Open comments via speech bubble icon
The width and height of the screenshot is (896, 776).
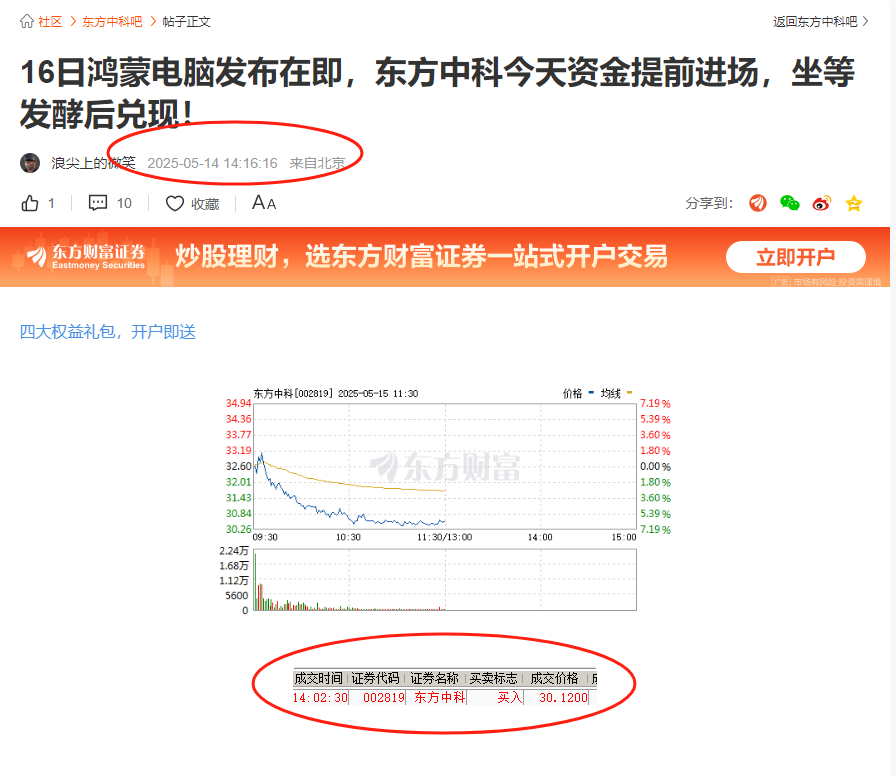(x=98, y=203)
